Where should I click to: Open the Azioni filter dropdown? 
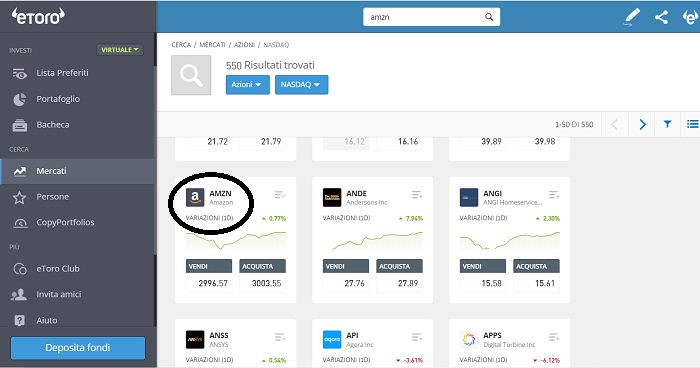click(248, 84)
